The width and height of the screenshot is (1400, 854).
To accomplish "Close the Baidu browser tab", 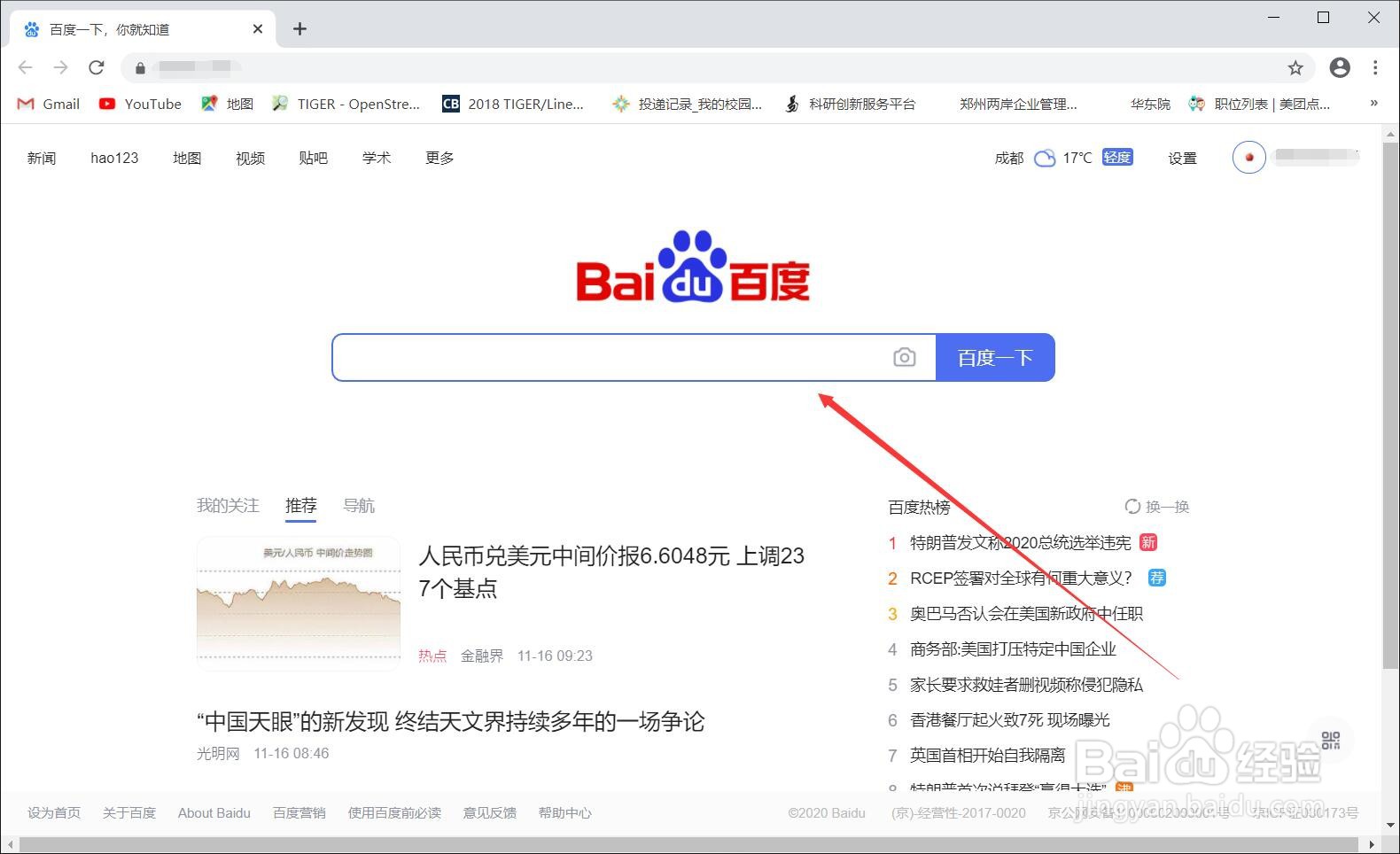I will pos(258,29).
